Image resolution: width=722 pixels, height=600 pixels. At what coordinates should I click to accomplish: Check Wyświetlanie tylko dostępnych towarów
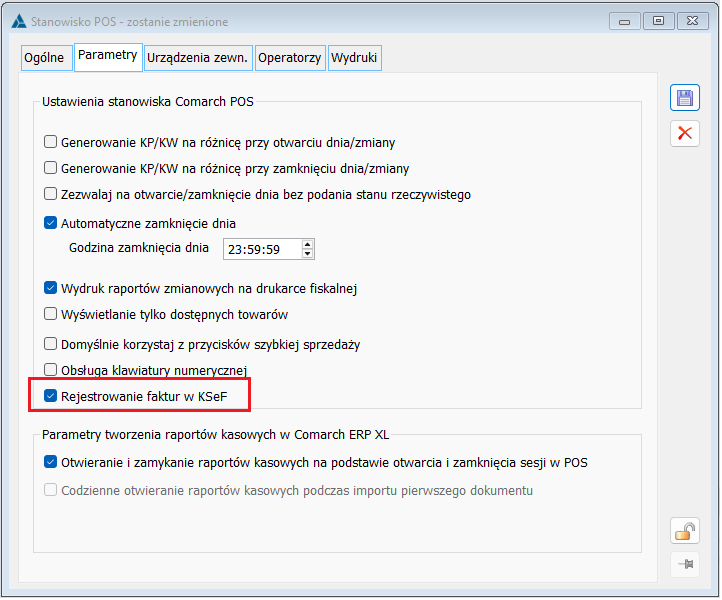point(50,315)
